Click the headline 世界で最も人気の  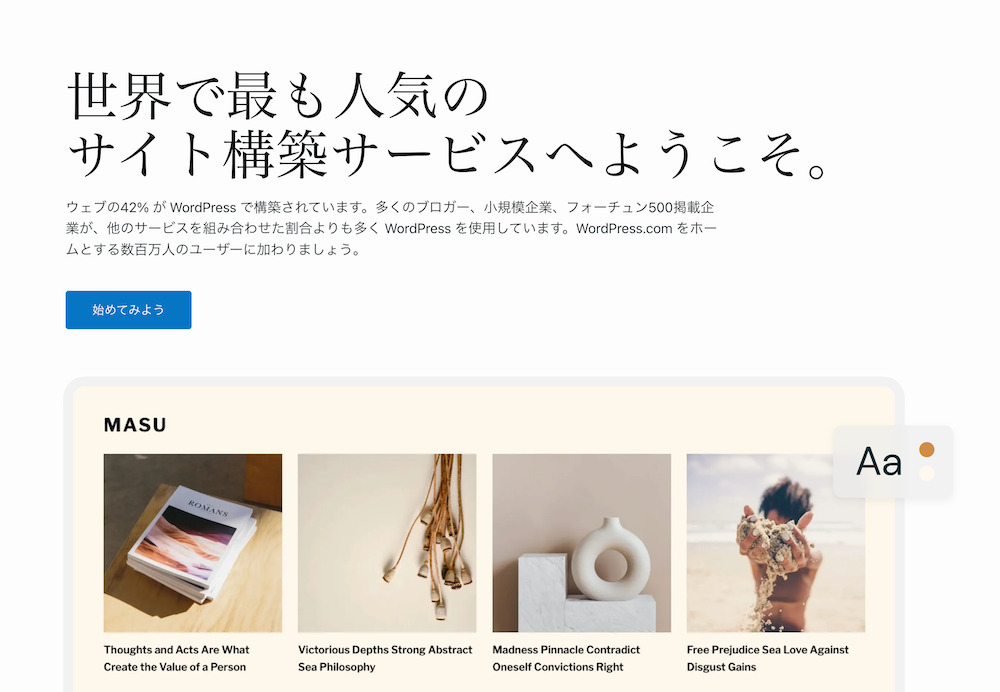point(277,96)
